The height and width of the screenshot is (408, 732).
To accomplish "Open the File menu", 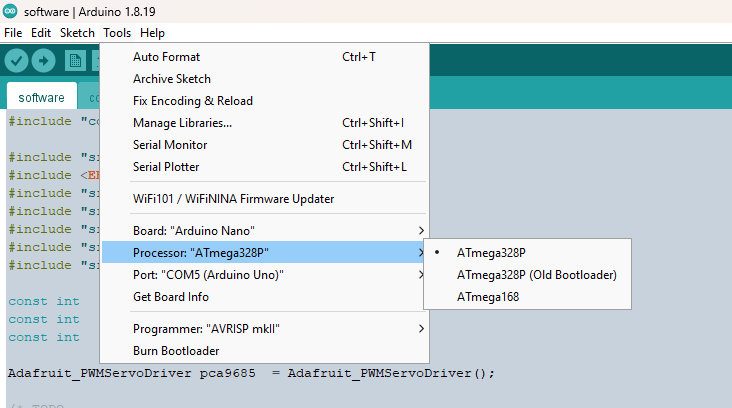I will [x=13, y=33].
